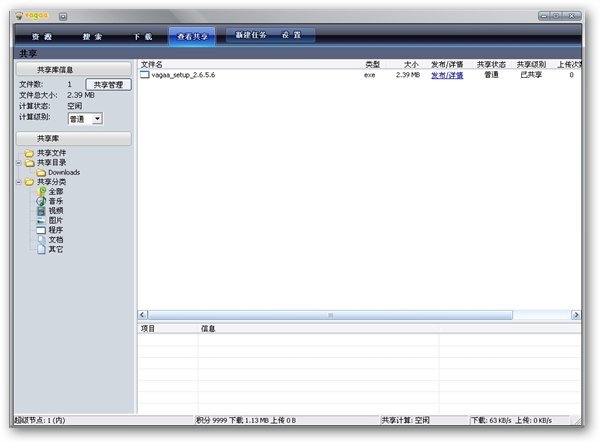The height and width of the screenshot is (443, 600).
Task: Collapse the 共享目录 tree node
Action: pos(18,163)
